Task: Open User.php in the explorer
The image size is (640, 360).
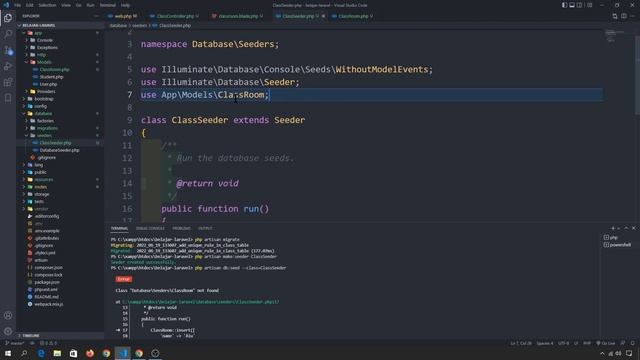Action: (x=48, y=84)
